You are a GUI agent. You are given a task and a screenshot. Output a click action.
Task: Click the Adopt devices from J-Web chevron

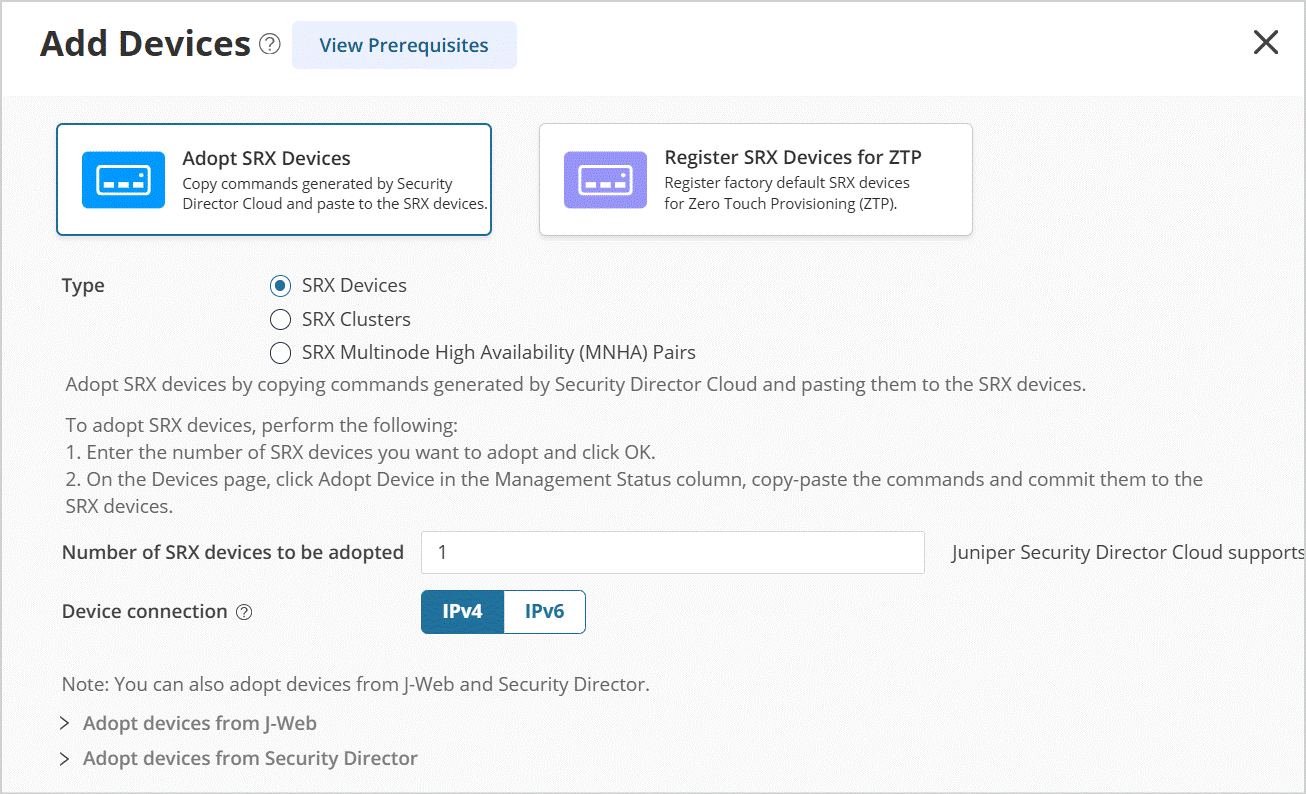click(x=65, y=723)
